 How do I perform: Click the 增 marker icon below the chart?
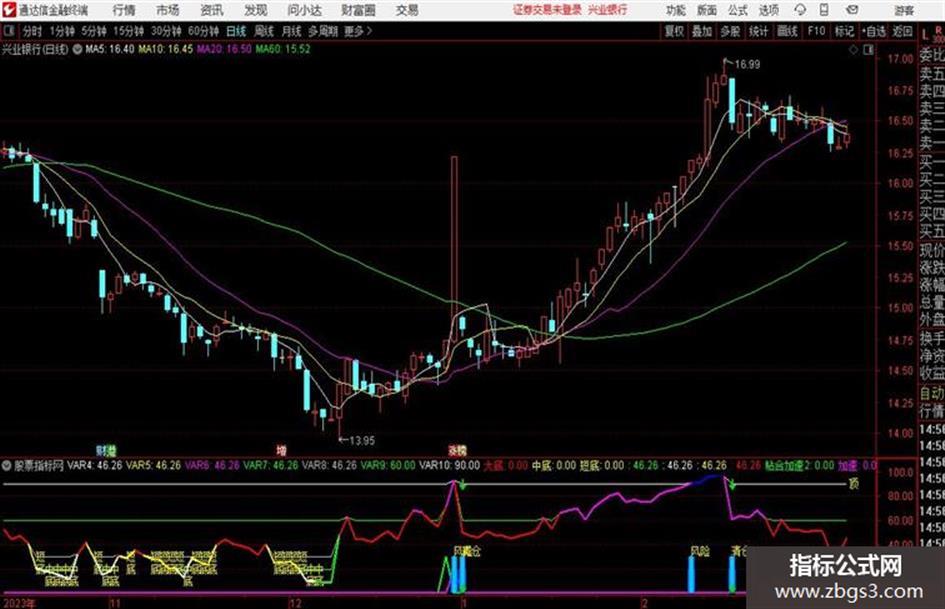[281, 450]
